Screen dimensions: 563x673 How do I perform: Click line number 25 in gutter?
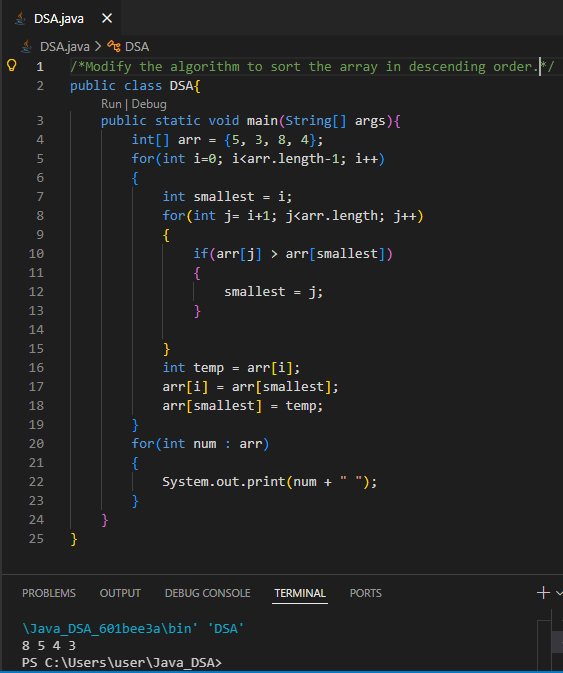click(x=36, y=539)
